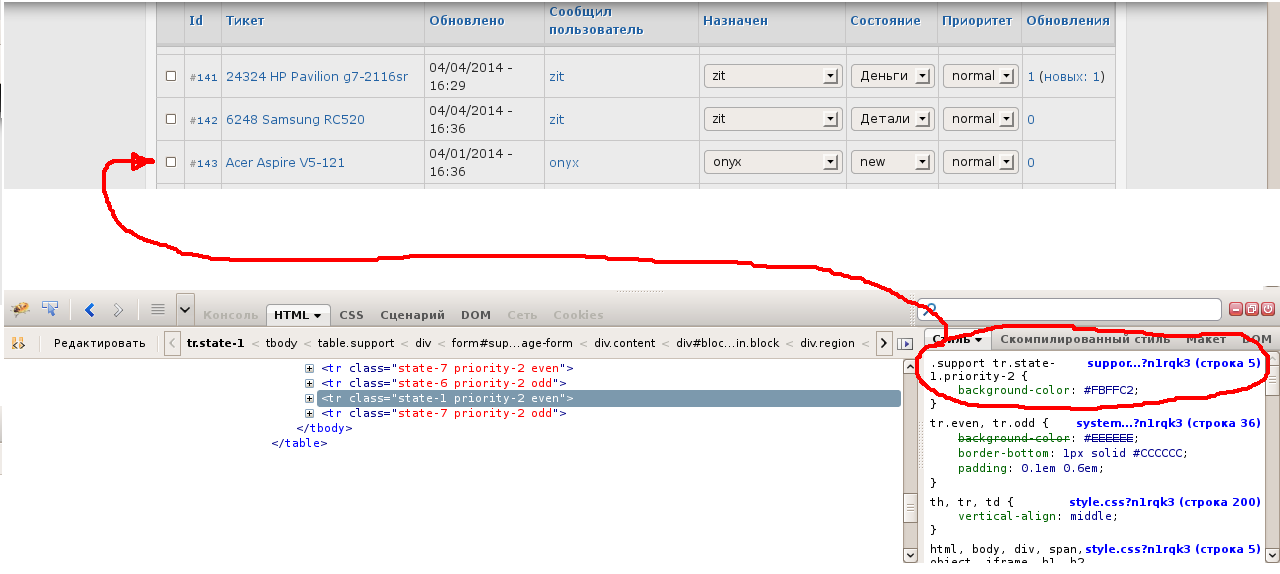Expand the highlighted state-1 priority-2 even row
The image size is (1280, 574).
coord(310,398)
